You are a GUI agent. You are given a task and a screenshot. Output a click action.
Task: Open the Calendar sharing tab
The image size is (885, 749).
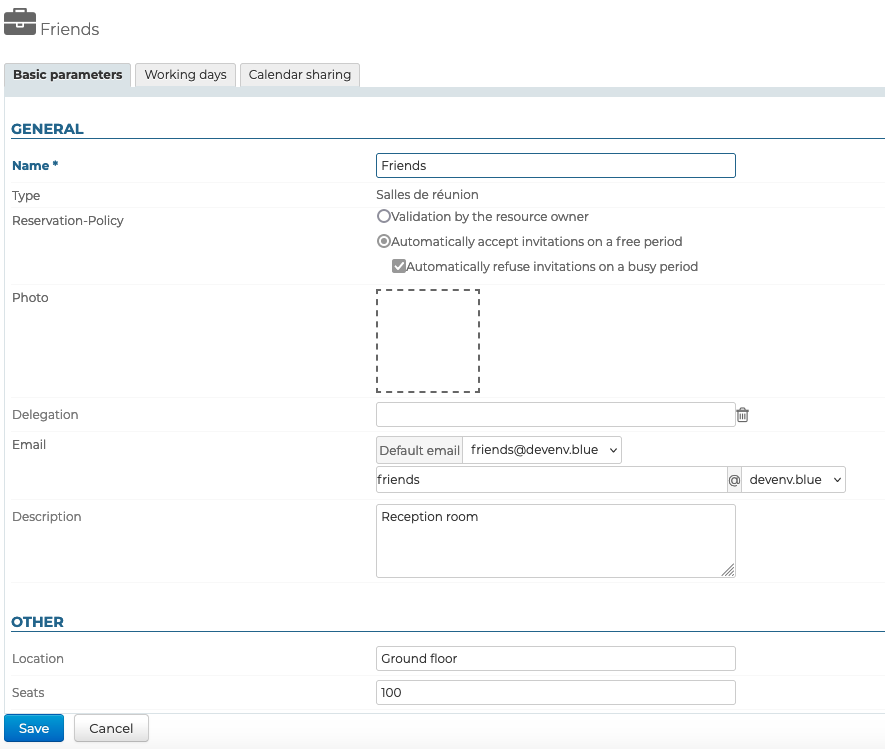tap(299, 75)
